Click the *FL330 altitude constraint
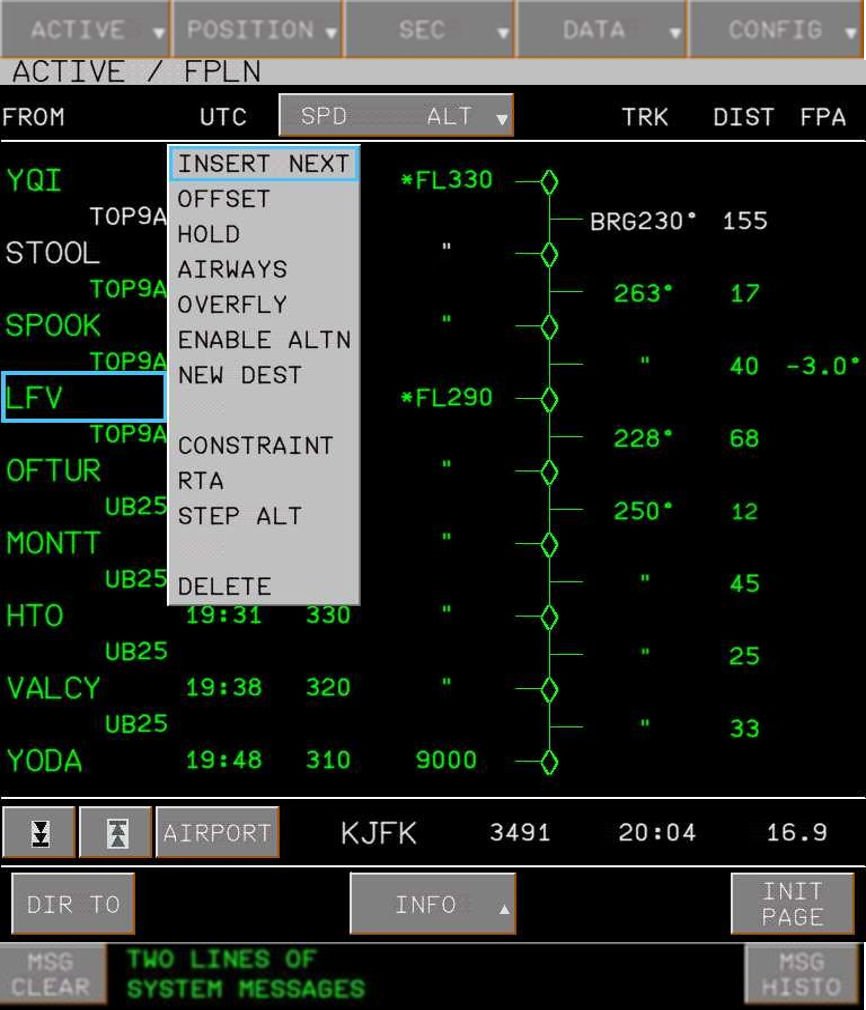 click(x=447, y=180)
